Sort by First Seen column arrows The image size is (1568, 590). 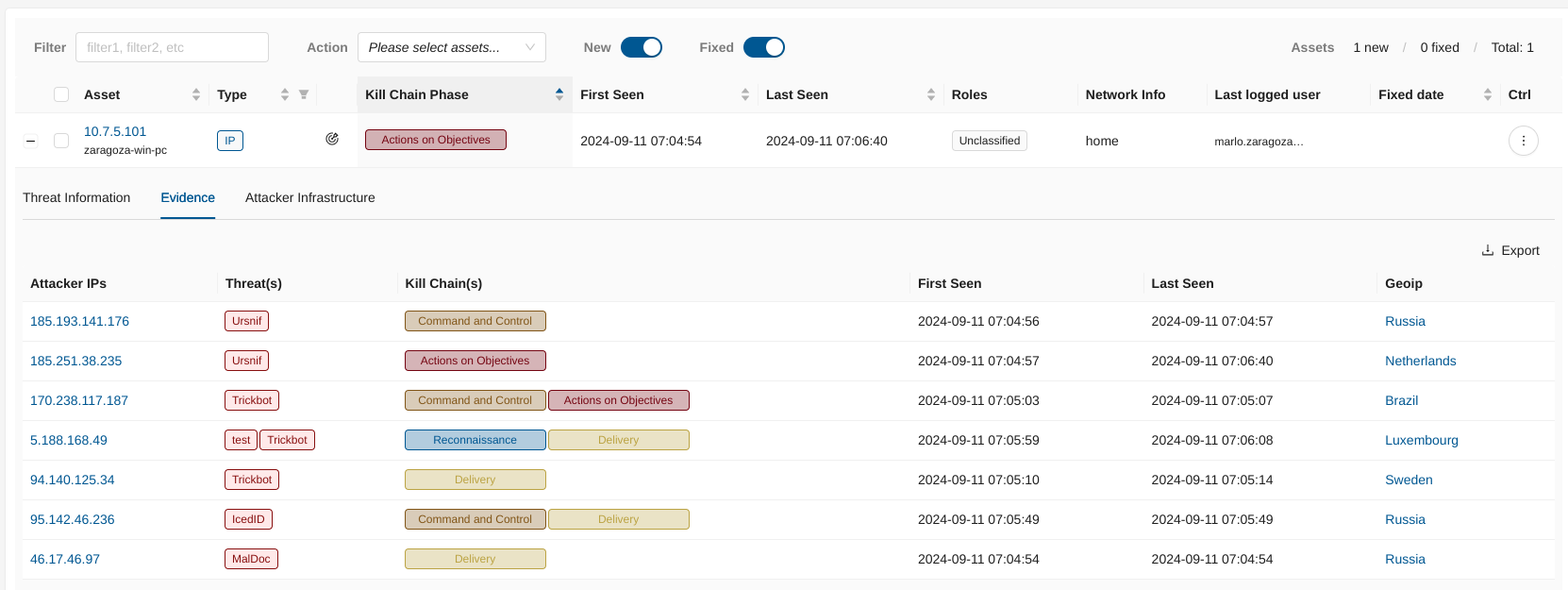pyautogui.click(x=745, y=94)
